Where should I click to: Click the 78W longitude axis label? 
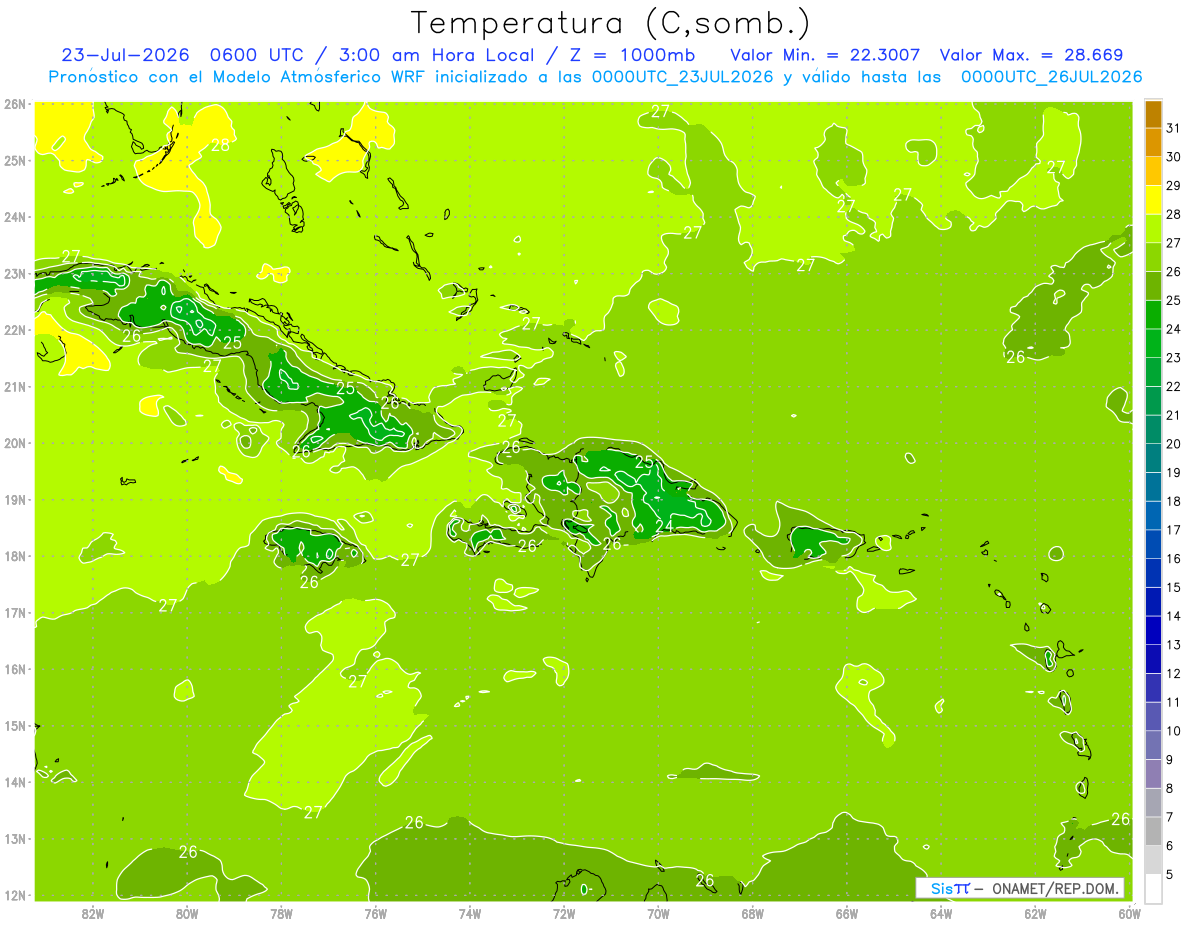click(281, 913)
